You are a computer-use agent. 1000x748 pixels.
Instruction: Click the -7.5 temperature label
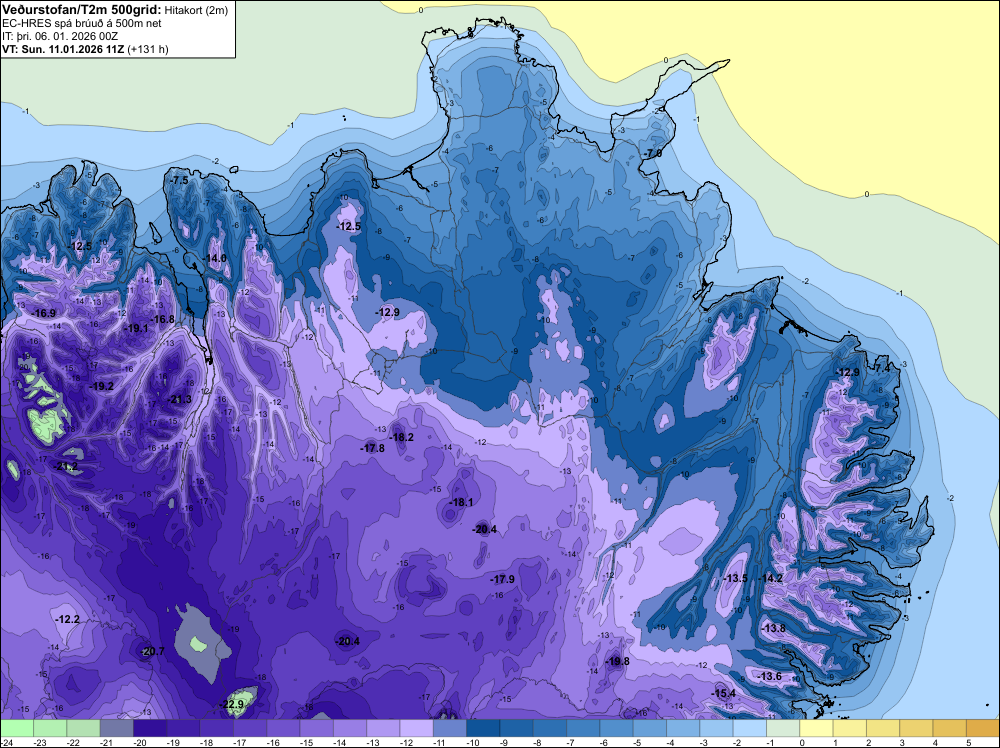pos(180,180)
